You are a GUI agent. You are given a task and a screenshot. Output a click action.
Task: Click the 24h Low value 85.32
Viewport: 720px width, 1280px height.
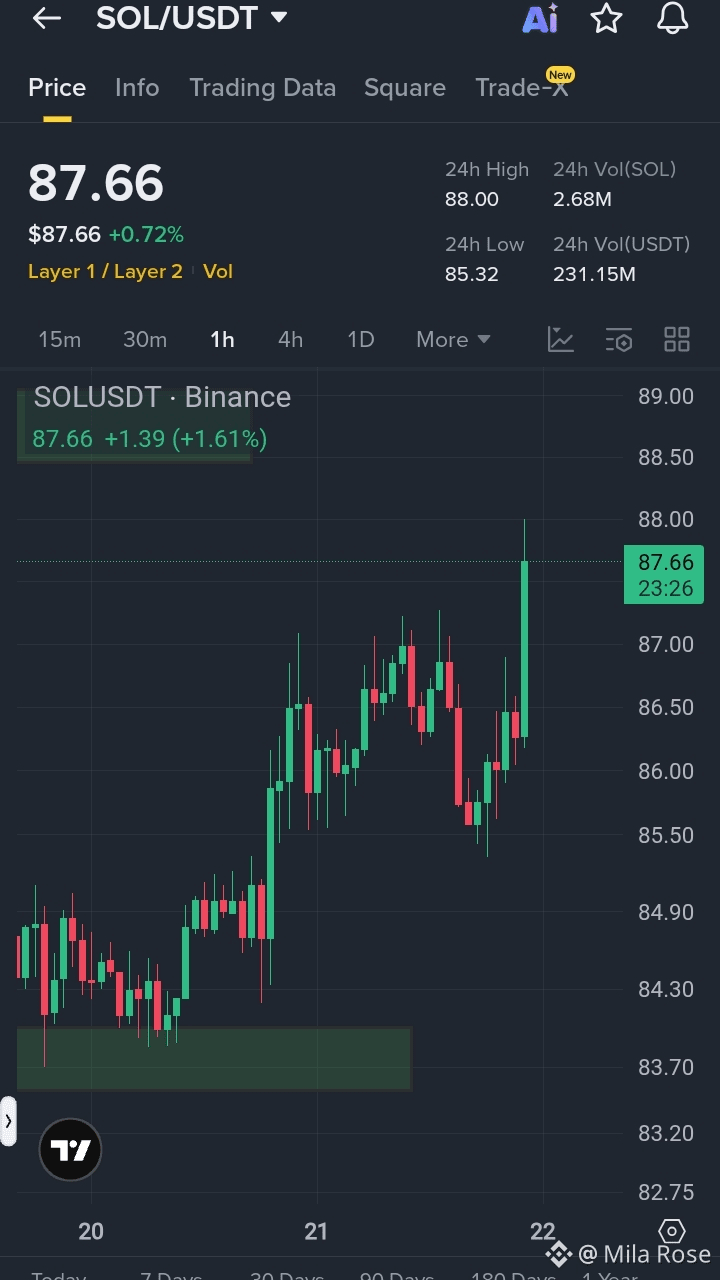(472, 274)
